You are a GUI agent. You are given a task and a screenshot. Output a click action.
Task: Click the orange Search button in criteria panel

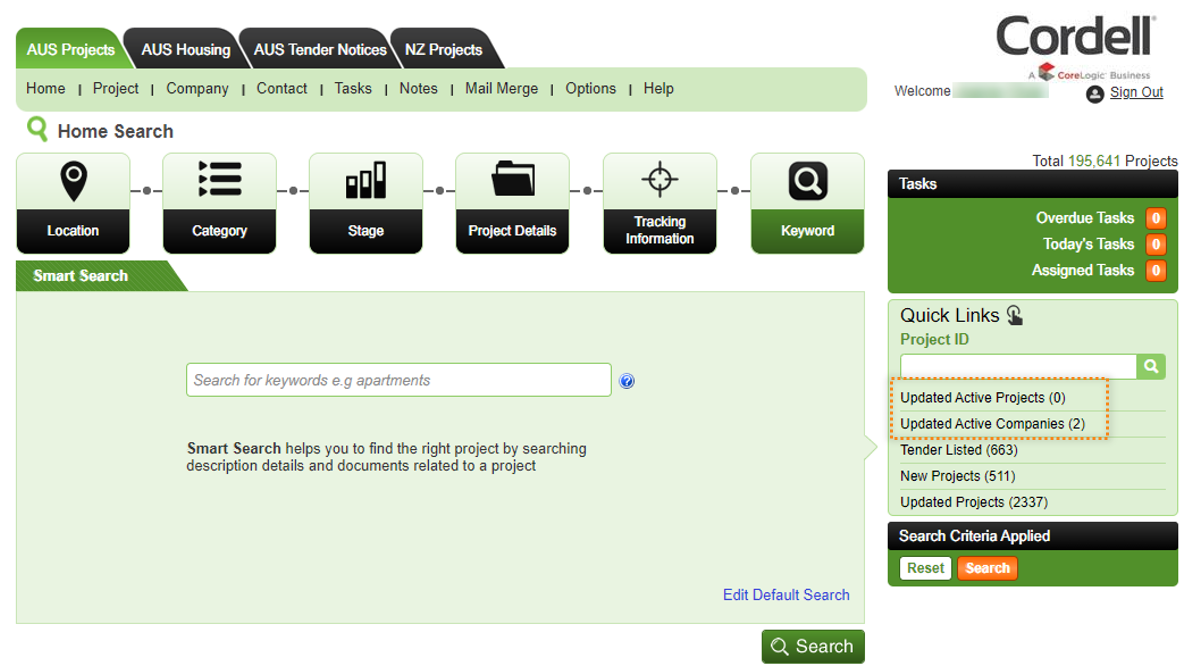click(x=987, y=568)
